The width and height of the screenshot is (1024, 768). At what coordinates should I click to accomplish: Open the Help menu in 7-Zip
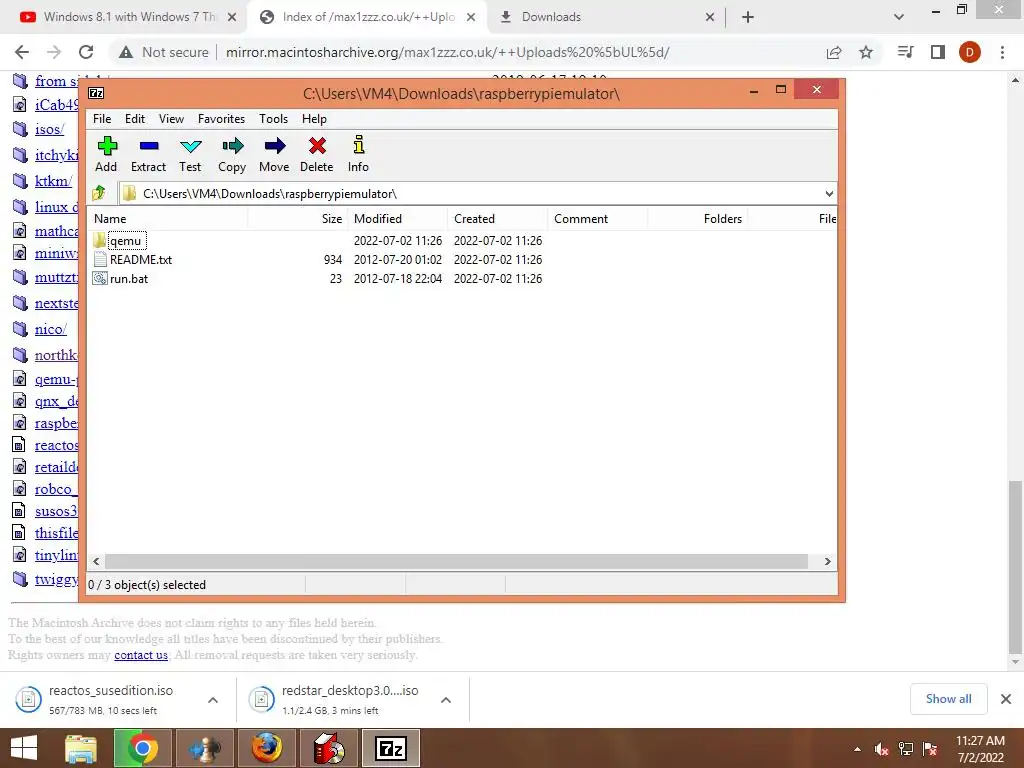pyautogui.click(x=314, y=119)
